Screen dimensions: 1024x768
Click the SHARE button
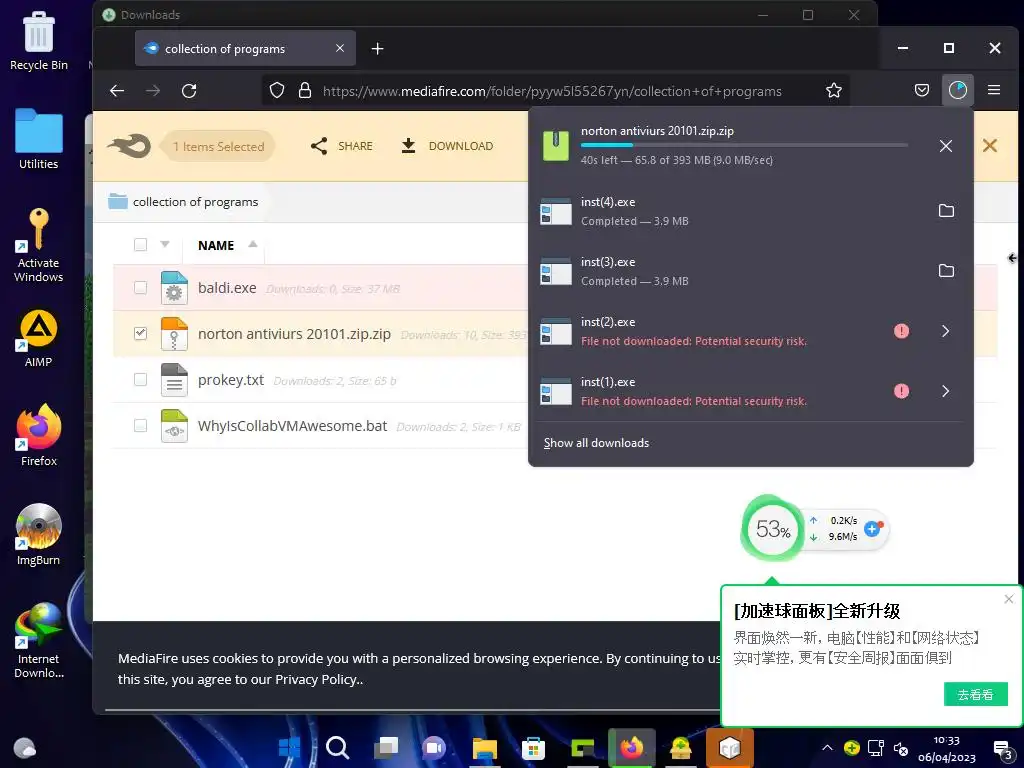click(342, 146)
